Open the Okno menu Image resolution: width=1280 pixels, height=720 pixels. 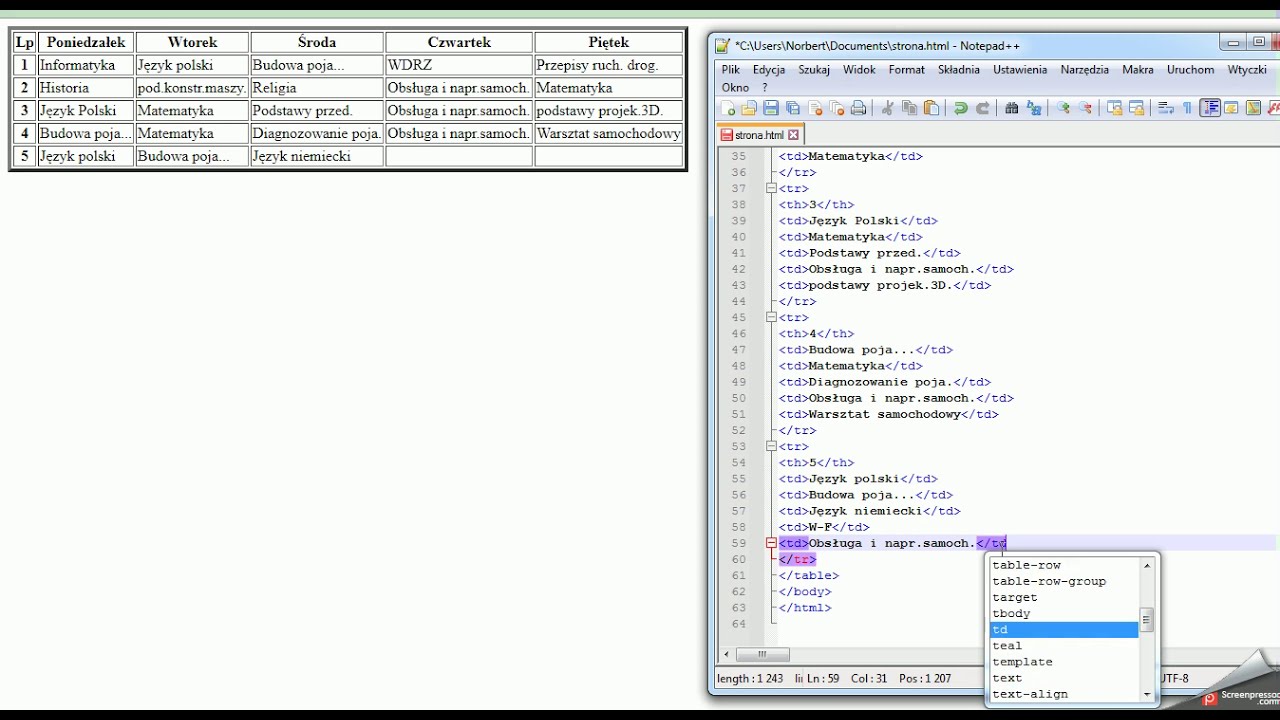coord(735,88)
